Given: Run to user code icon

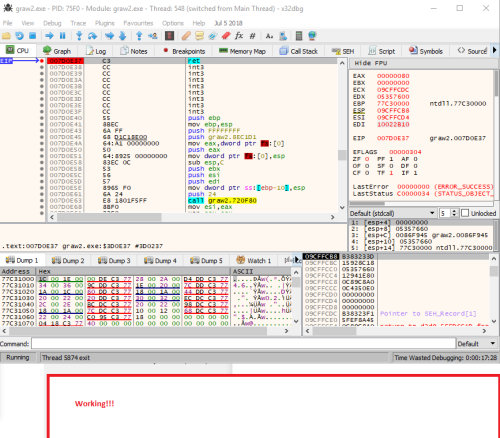Looking at the screenshot, I should [153, 36].
